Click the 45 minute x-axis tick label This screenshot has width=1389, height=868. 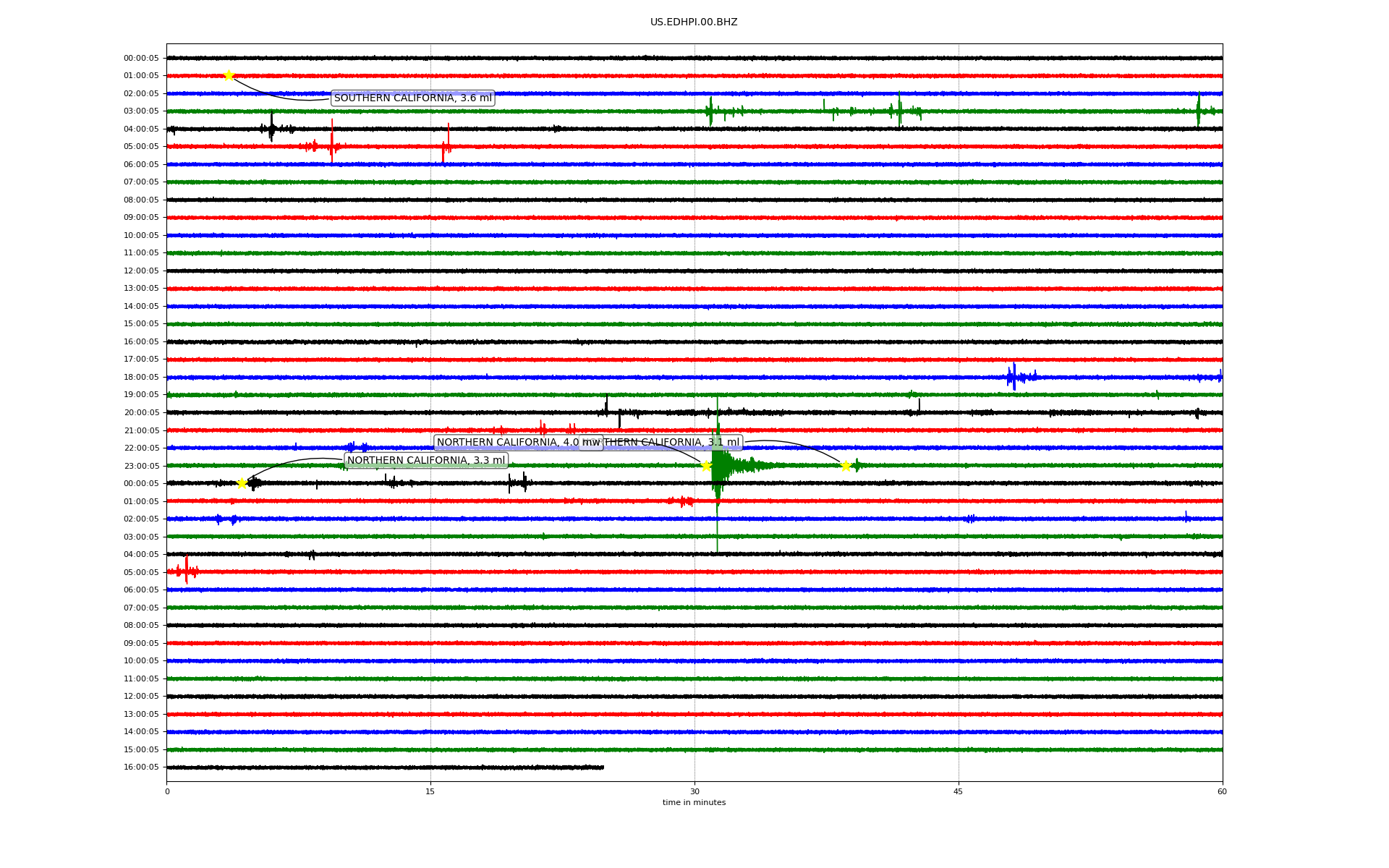958,791
